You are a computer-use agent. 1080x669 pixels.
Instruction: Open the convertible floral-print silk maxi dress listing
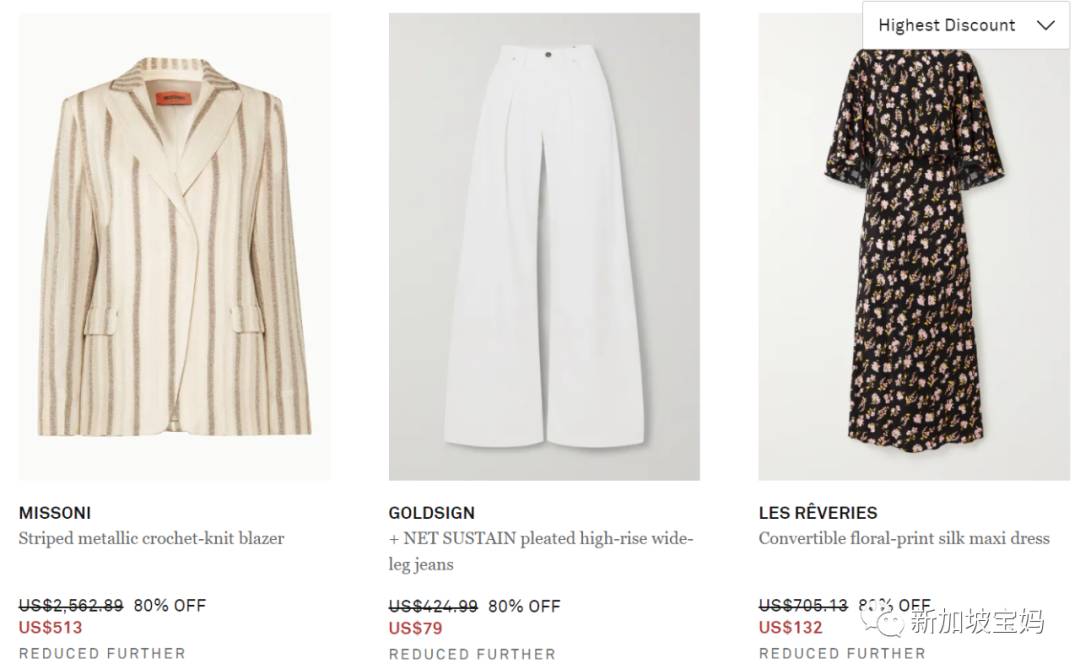(903, 538)
